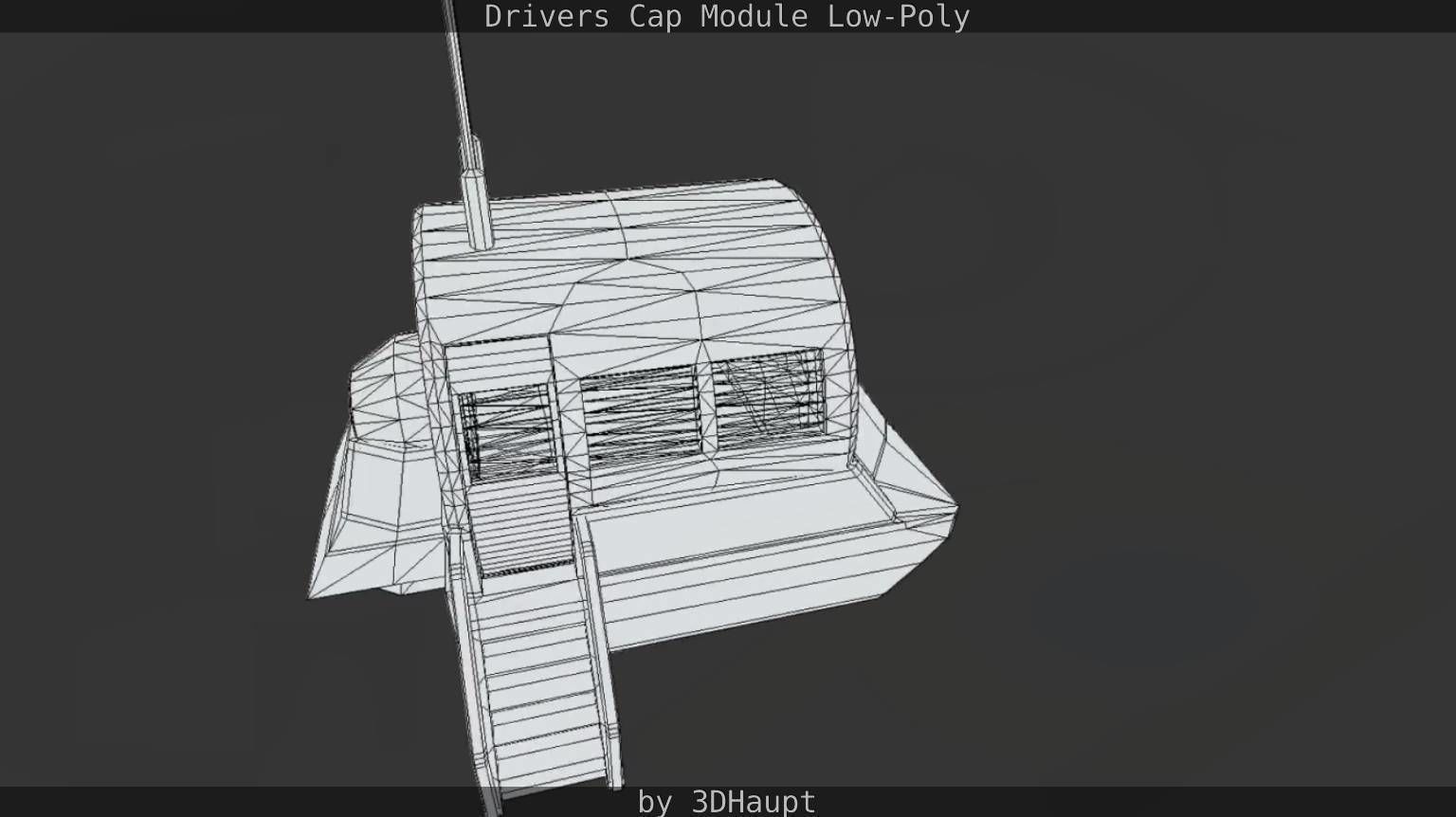The image size is (1456, 817).
Task: Click the "Drivers Cap Module Low-Poly" title text
Action: pos(727,16)
